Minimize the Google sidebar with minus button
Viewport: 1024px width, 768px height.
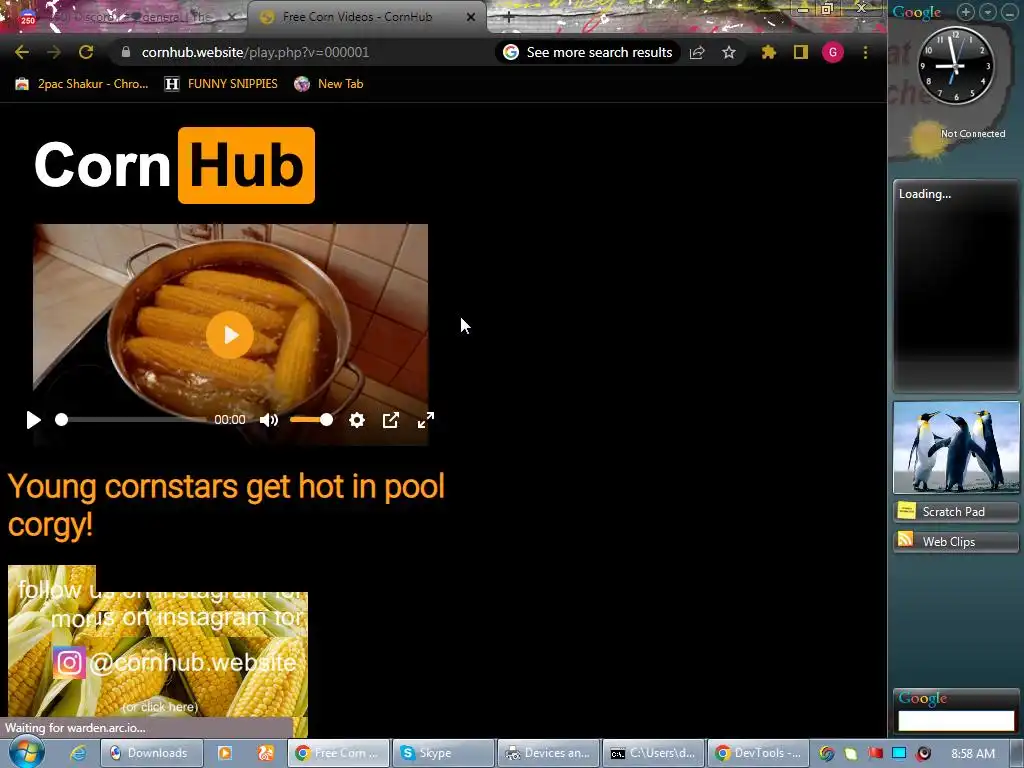pos(1009,12)
